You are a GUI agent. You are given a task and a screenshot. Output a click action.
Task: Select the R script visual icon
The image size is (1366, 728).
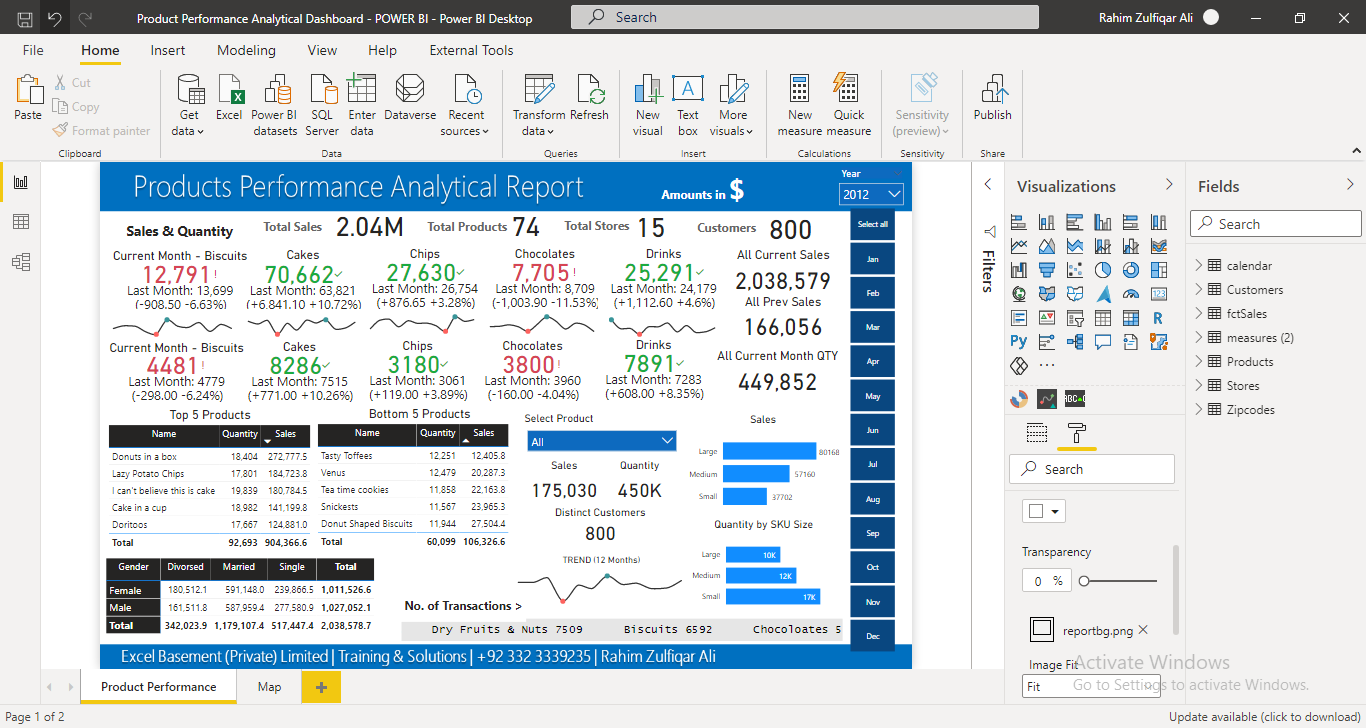[x=1158, y=320]
